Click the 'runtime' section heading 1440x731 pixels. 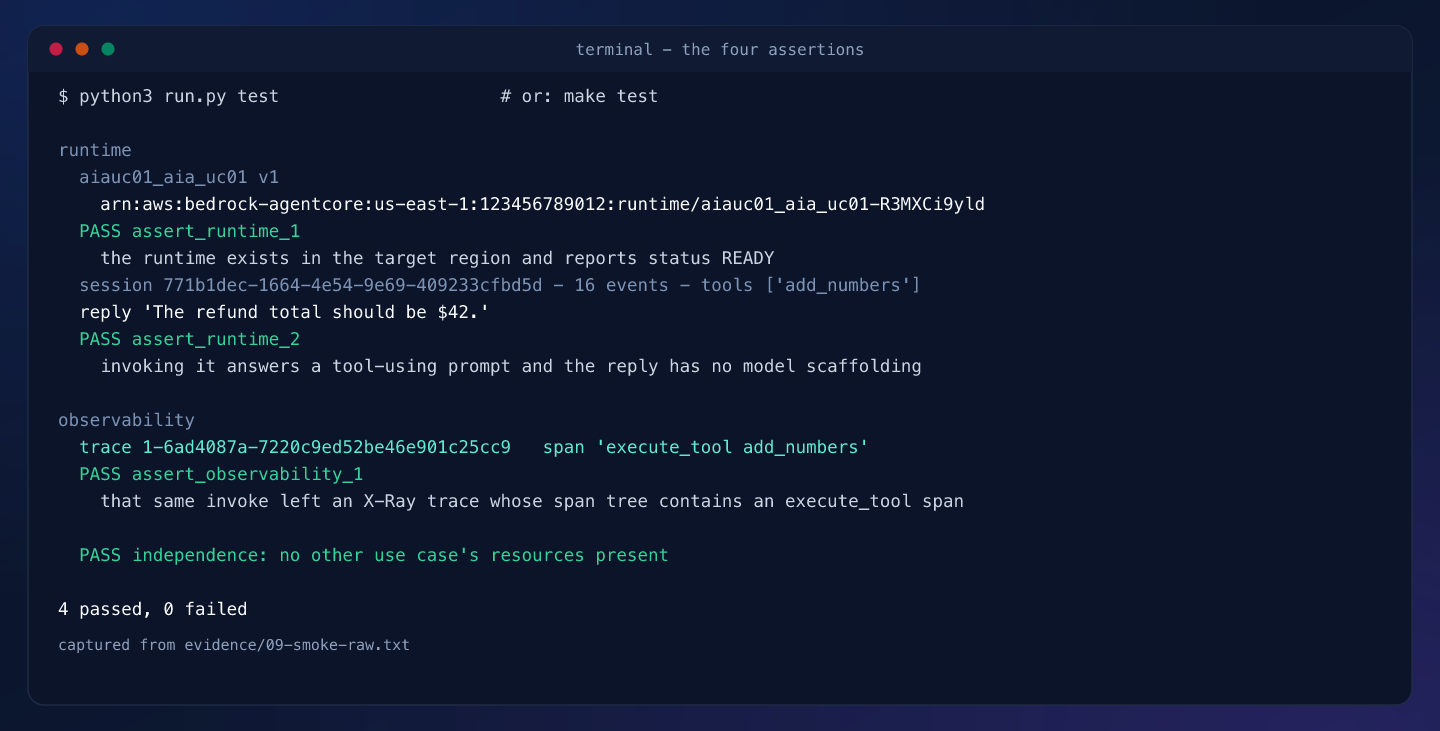click(95, 150)
